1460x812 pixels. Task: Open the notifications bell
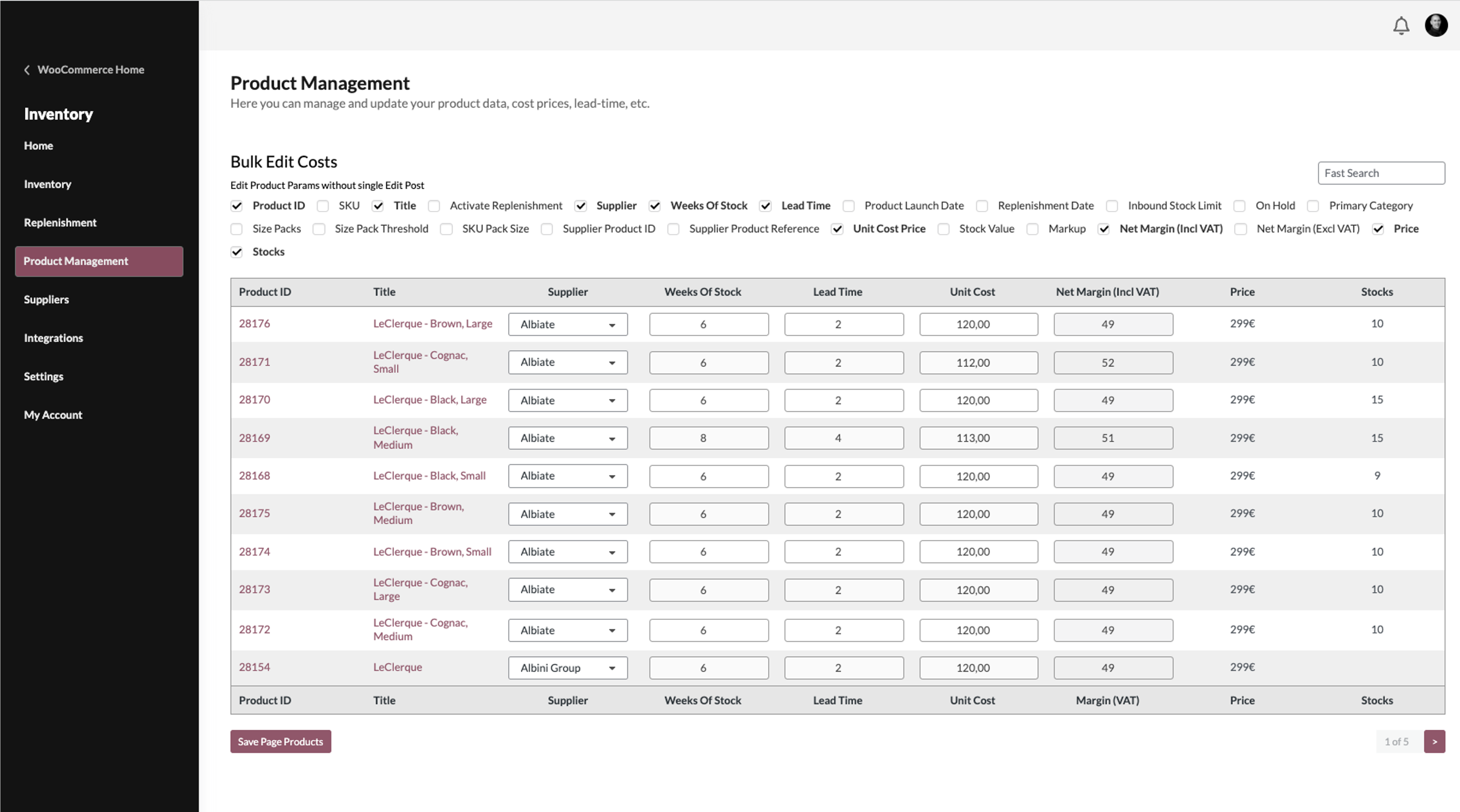coord(1400,25)
